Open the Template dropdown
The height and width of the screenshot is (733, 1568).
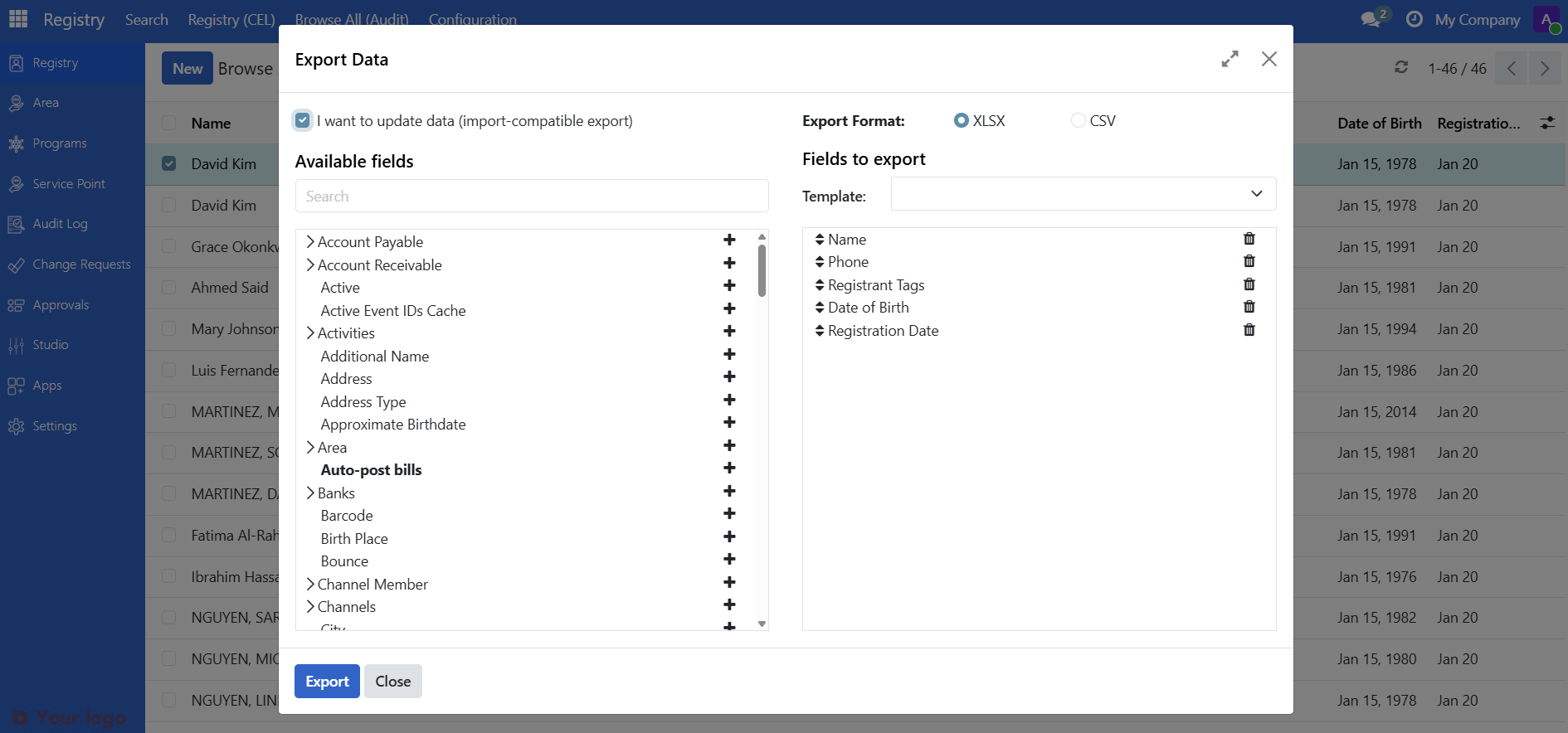(1083, 194)
